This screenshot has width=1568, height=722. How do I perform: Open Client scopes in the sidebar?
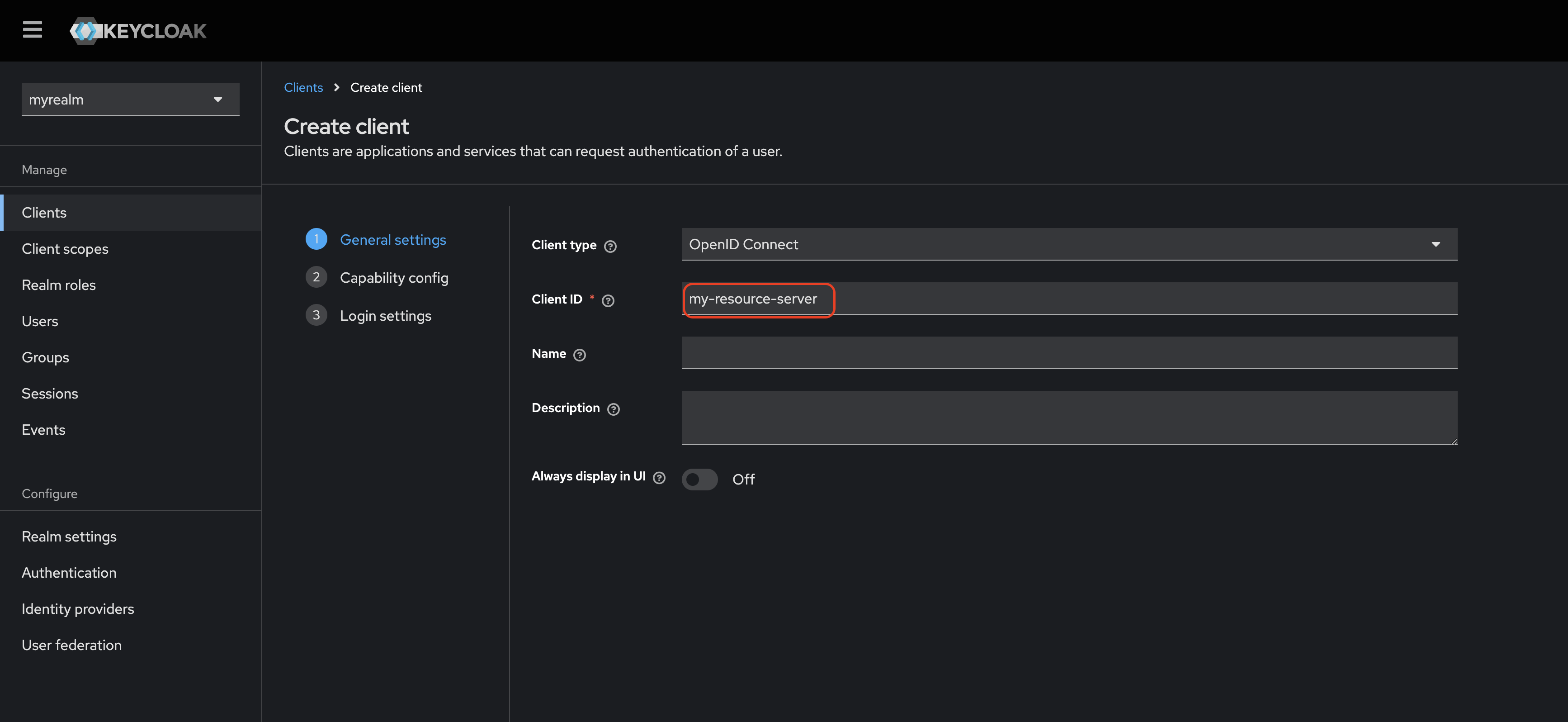coord(131,249)
